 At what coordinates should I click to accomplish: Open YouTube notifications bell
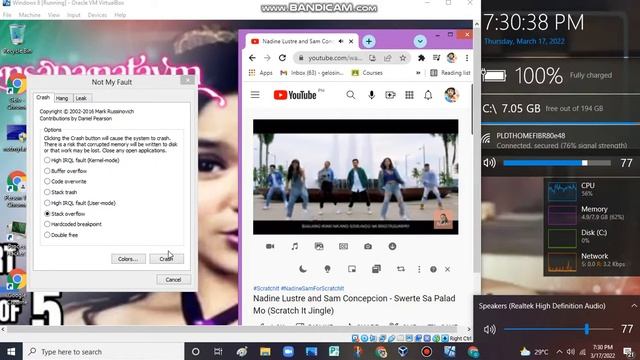point(428,95)
